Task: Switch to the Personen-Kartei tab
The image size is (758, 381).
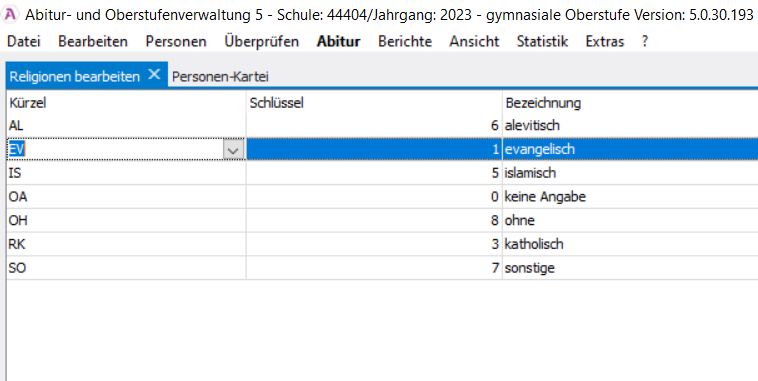Action: (220, 77)
